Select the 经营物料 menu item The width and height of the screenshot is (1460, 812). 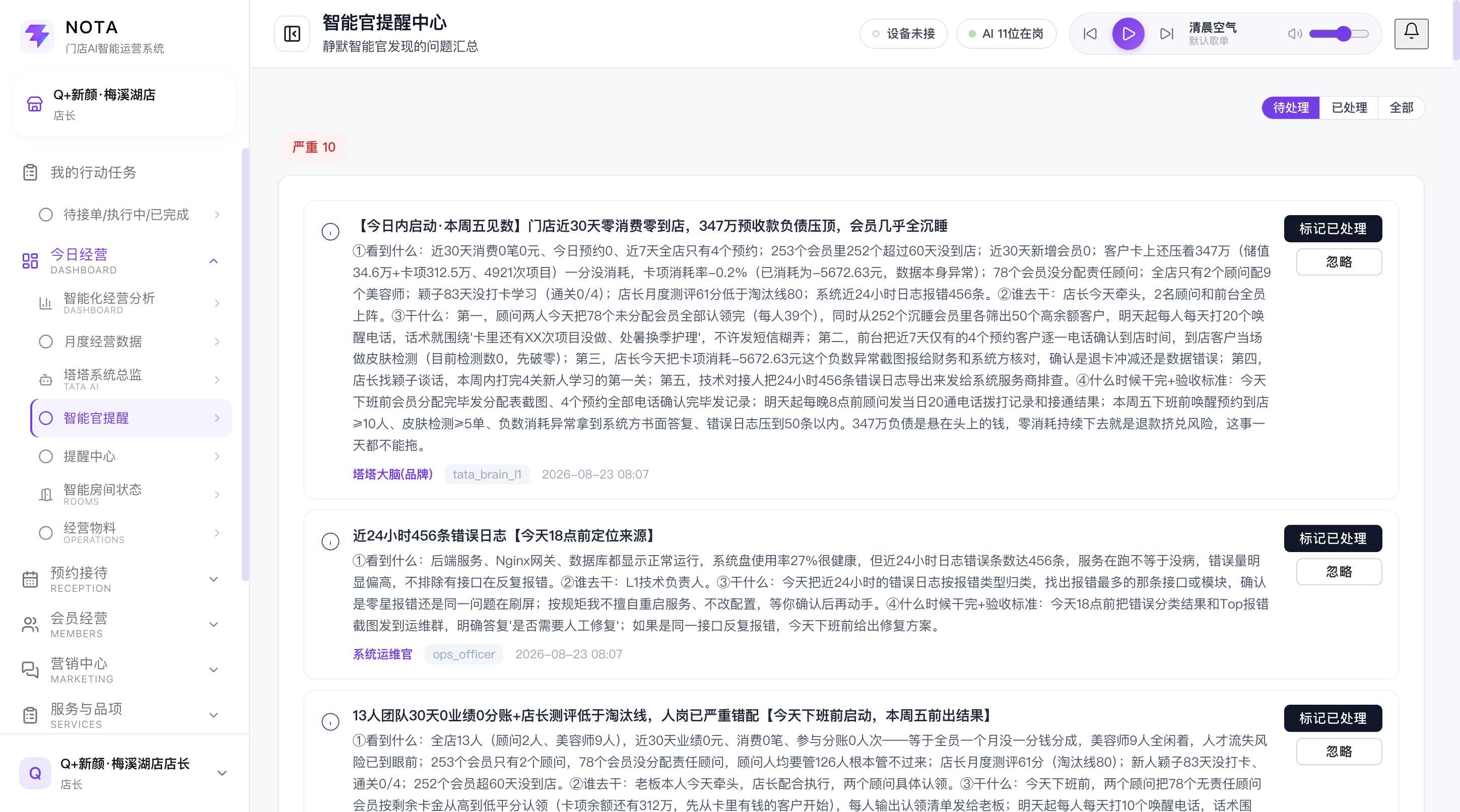pyautogui.click(x=130, y=532)
